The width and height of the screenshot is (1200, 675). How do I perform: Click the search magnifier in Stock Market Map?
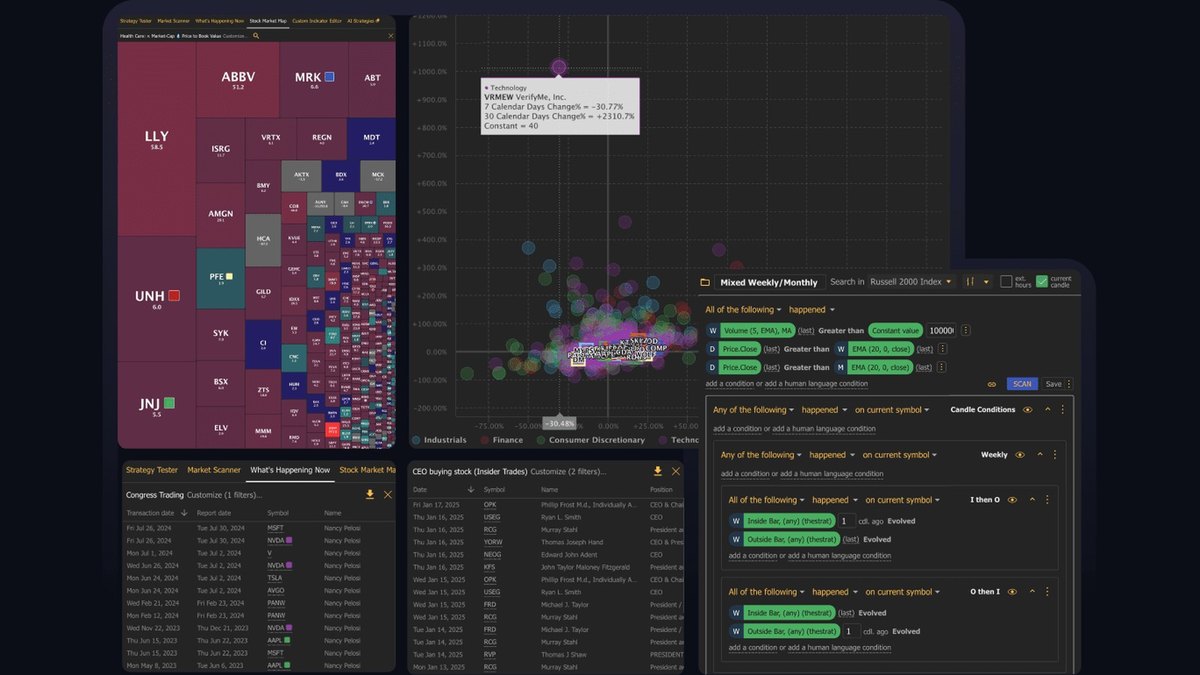click(x=256, y=35)
